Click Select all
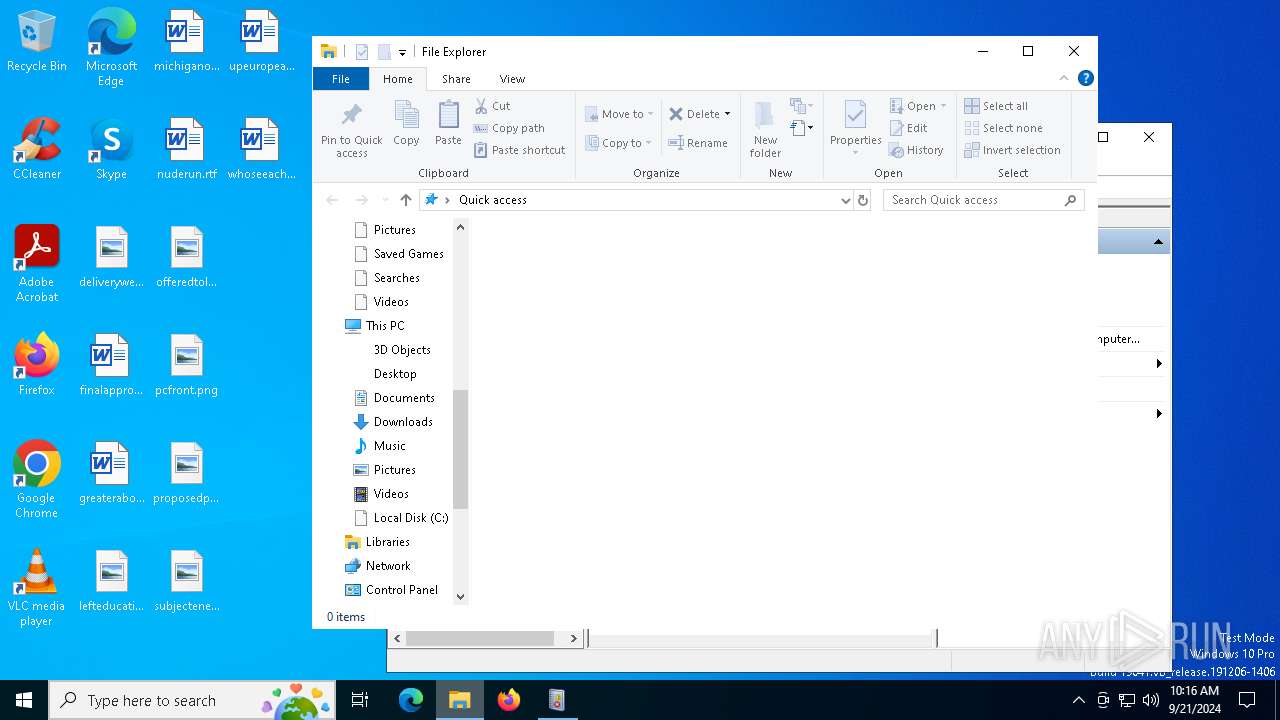The width and height of the screenshot is (1280, 720). [x=996, y=106]
